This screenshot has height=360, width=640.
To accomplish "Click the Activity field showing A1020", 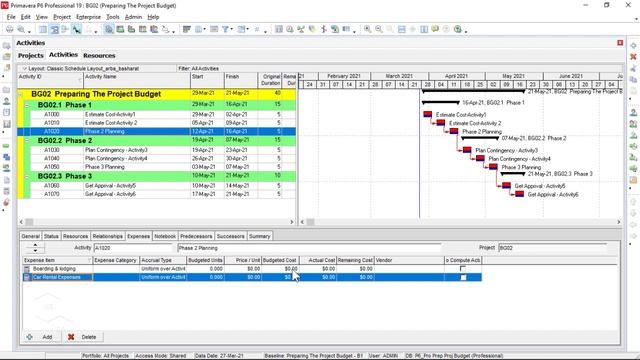I will click(133, 248).
